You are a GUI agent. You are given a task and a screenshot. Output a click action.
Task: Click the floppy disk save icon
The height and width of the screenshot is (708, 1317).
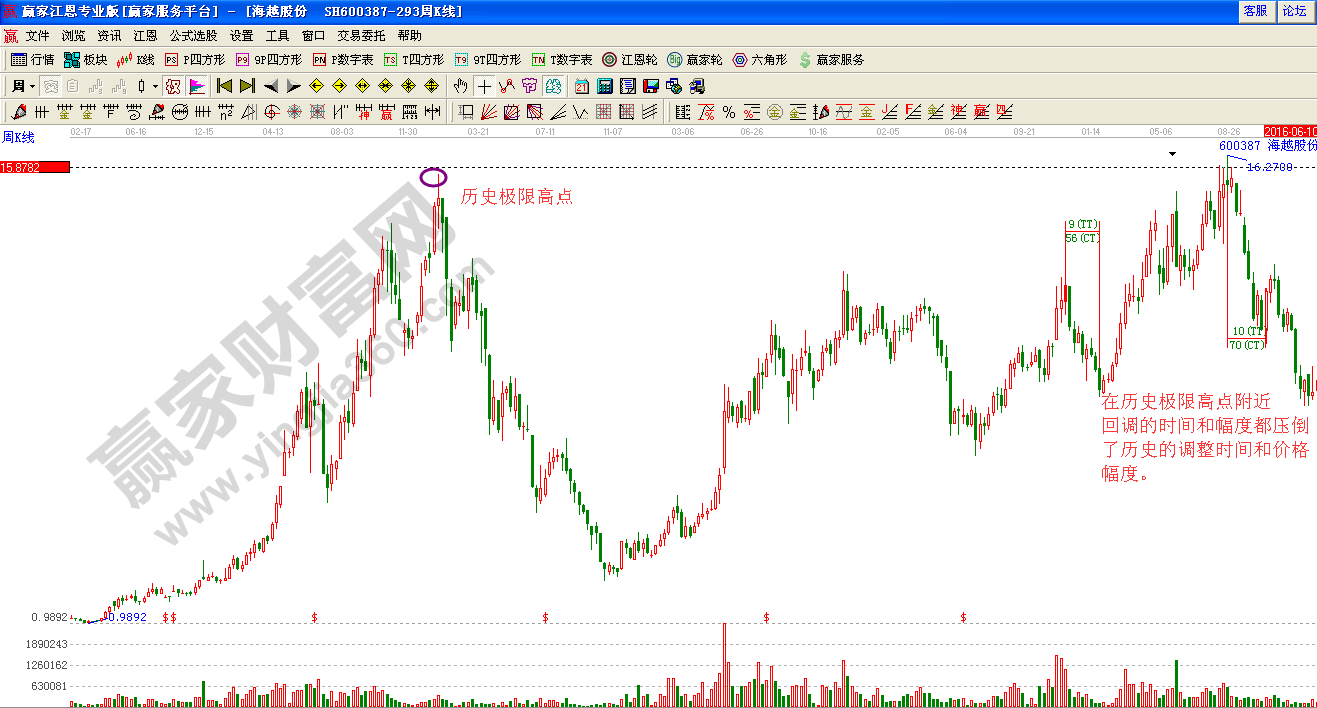[651, 86]
